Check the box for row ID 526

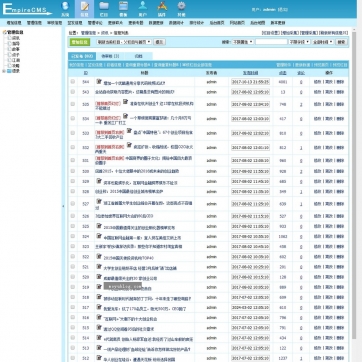tap(73, 216)
